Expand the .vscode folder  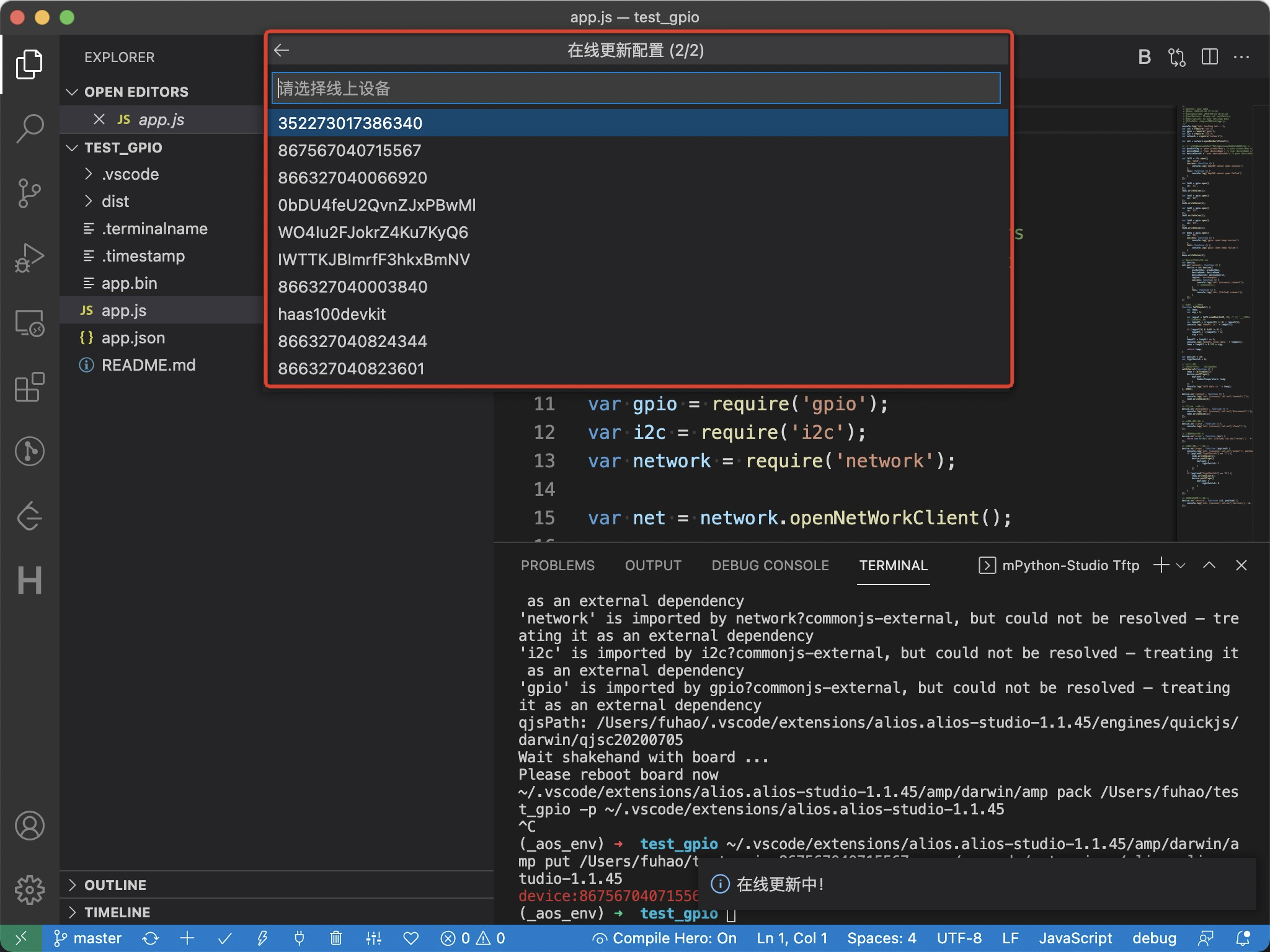click(x=89, y=174)
